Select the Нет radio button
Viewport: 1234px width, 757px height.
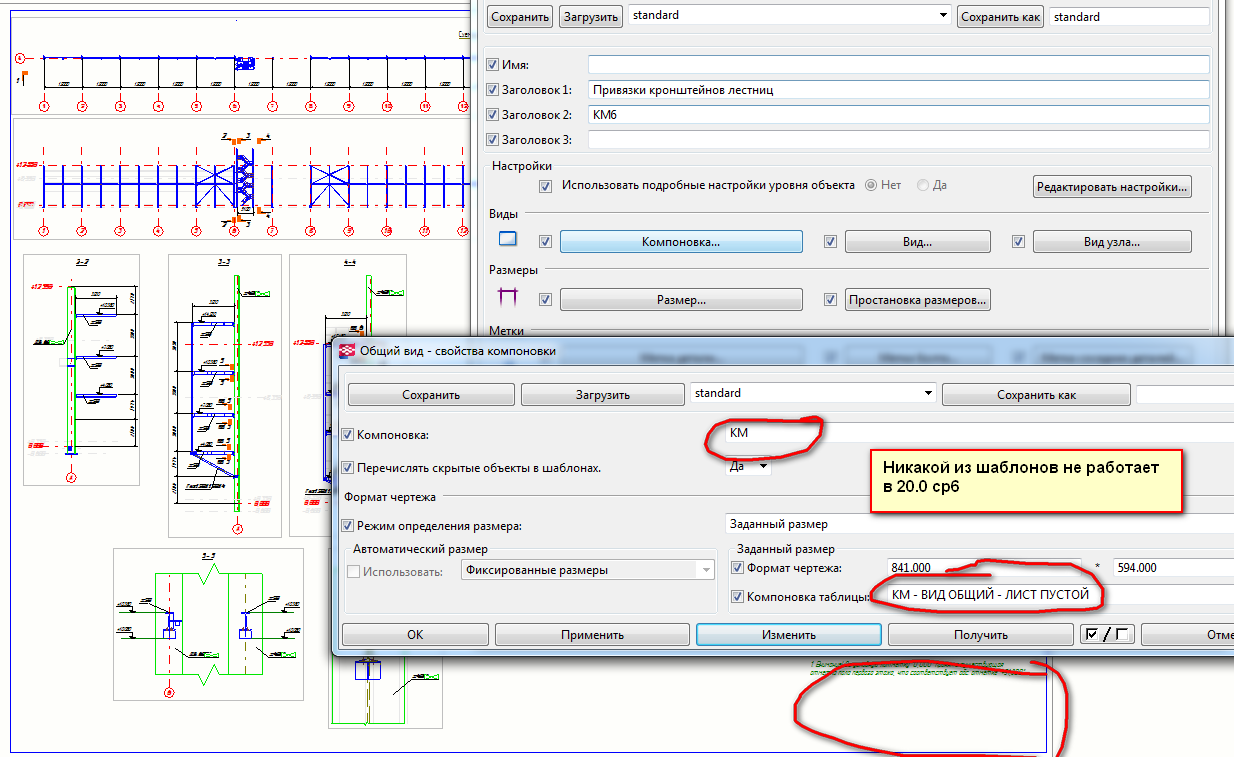point(871,185)
